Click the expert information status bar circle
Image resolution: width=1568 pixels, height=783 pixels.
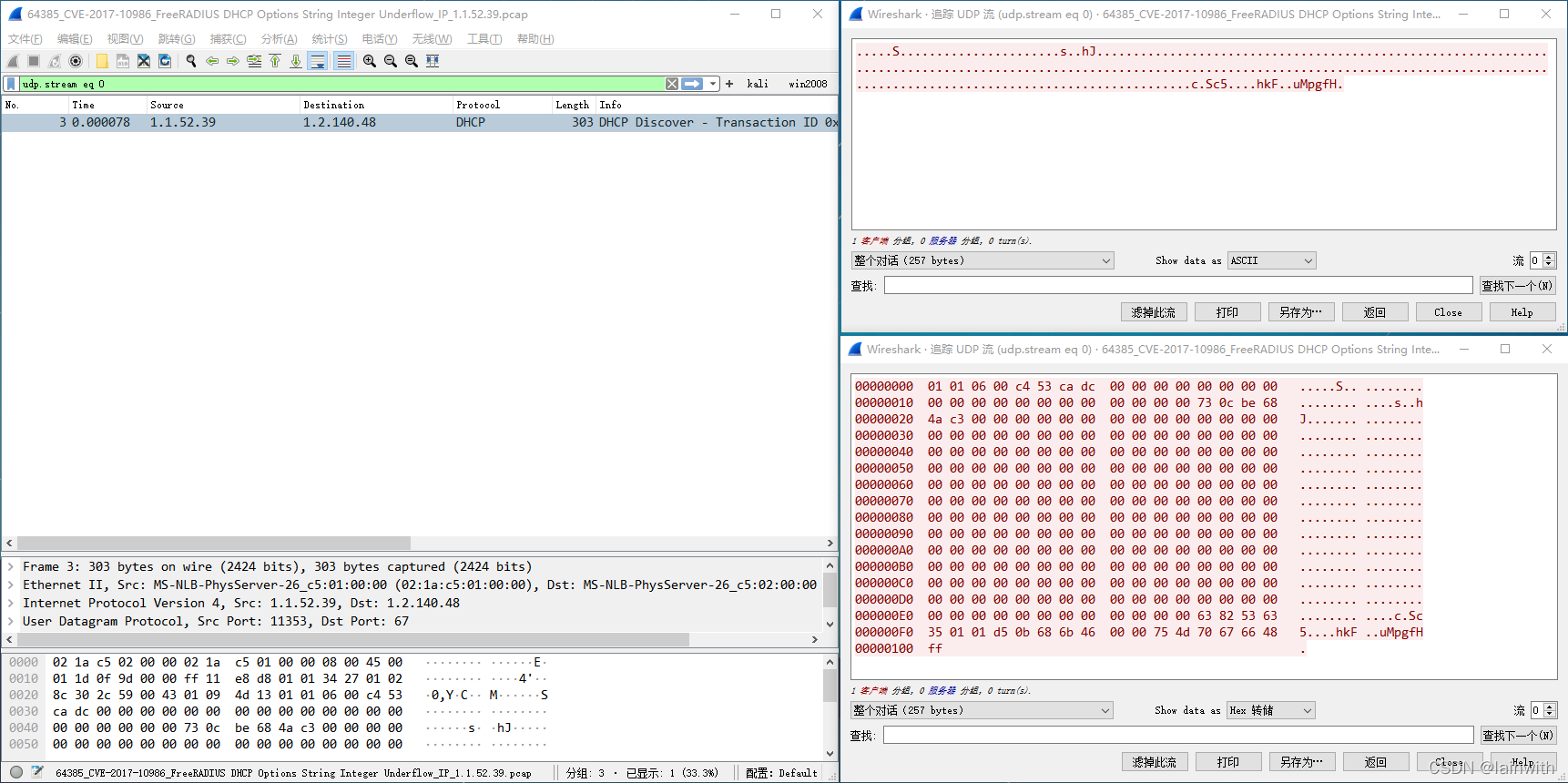(16, 772)
